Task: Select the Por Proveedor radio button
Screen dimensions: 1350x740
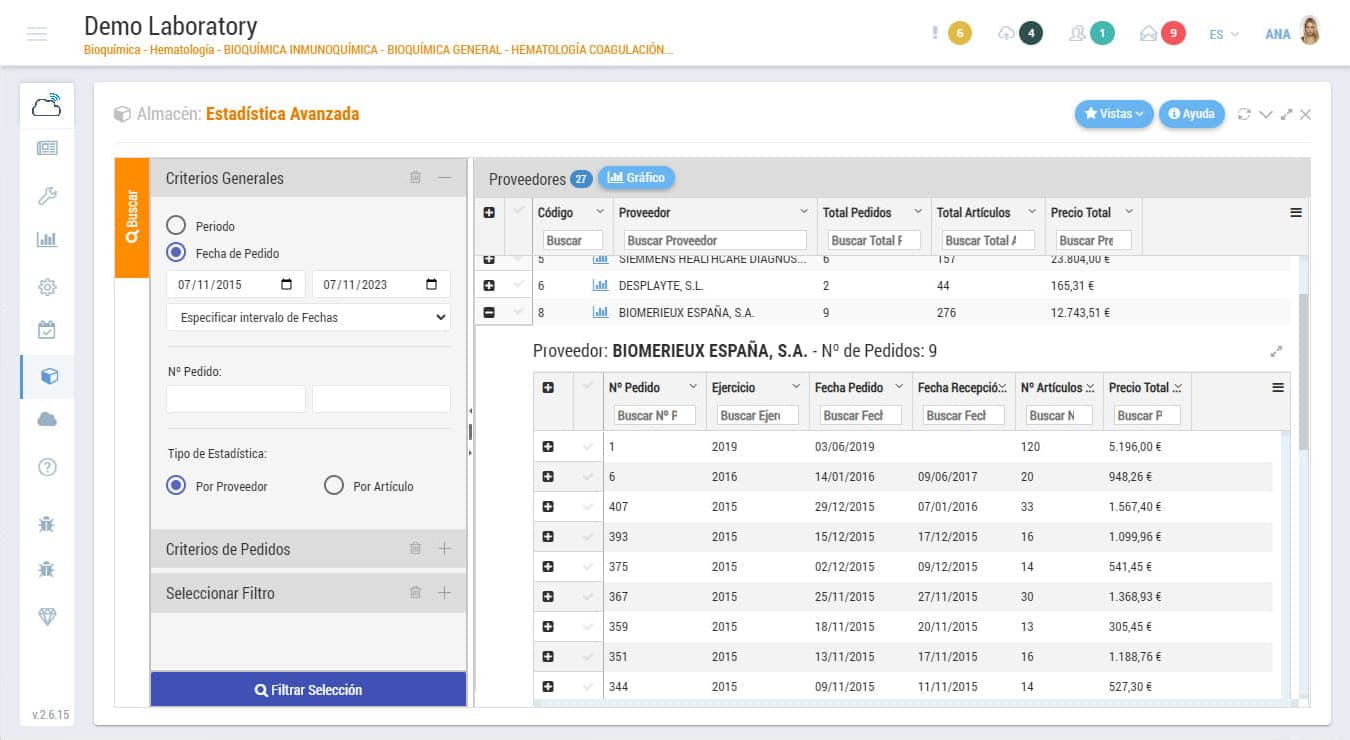Action: tap(176, 486)
